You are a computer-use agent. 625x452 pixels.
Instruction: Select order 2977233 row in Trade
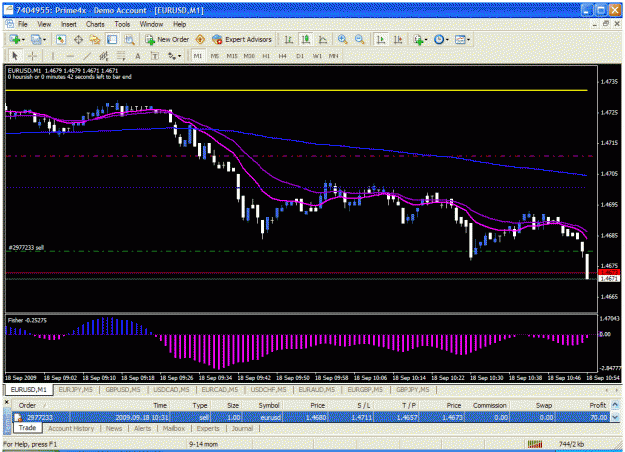311,417
